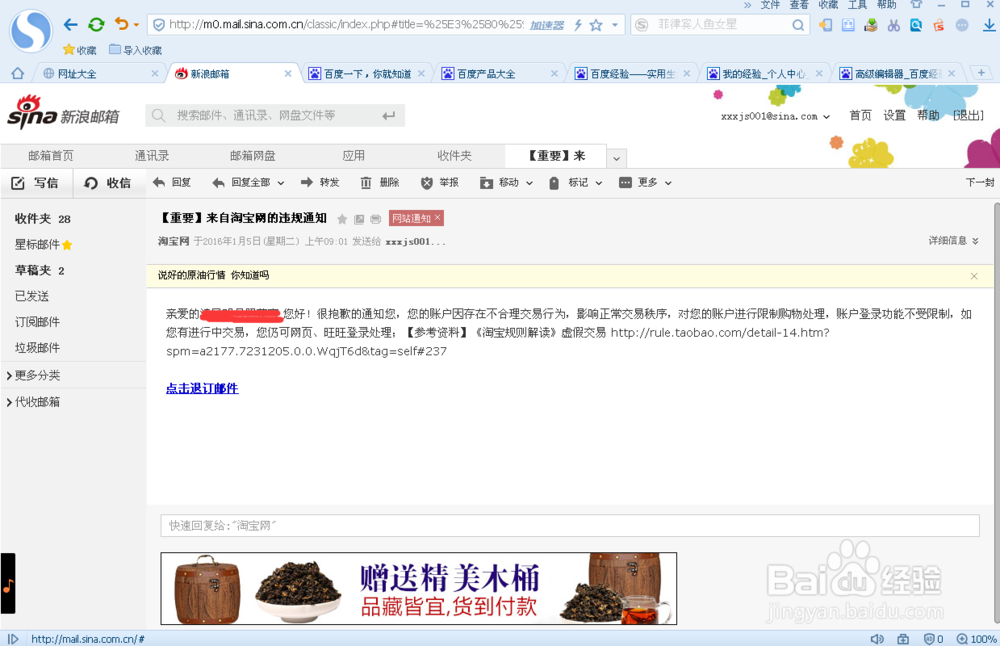1000x646 pixels.
Task: Click the 回复 reply button
Action: pyautogui.click(x=172, y=182)
